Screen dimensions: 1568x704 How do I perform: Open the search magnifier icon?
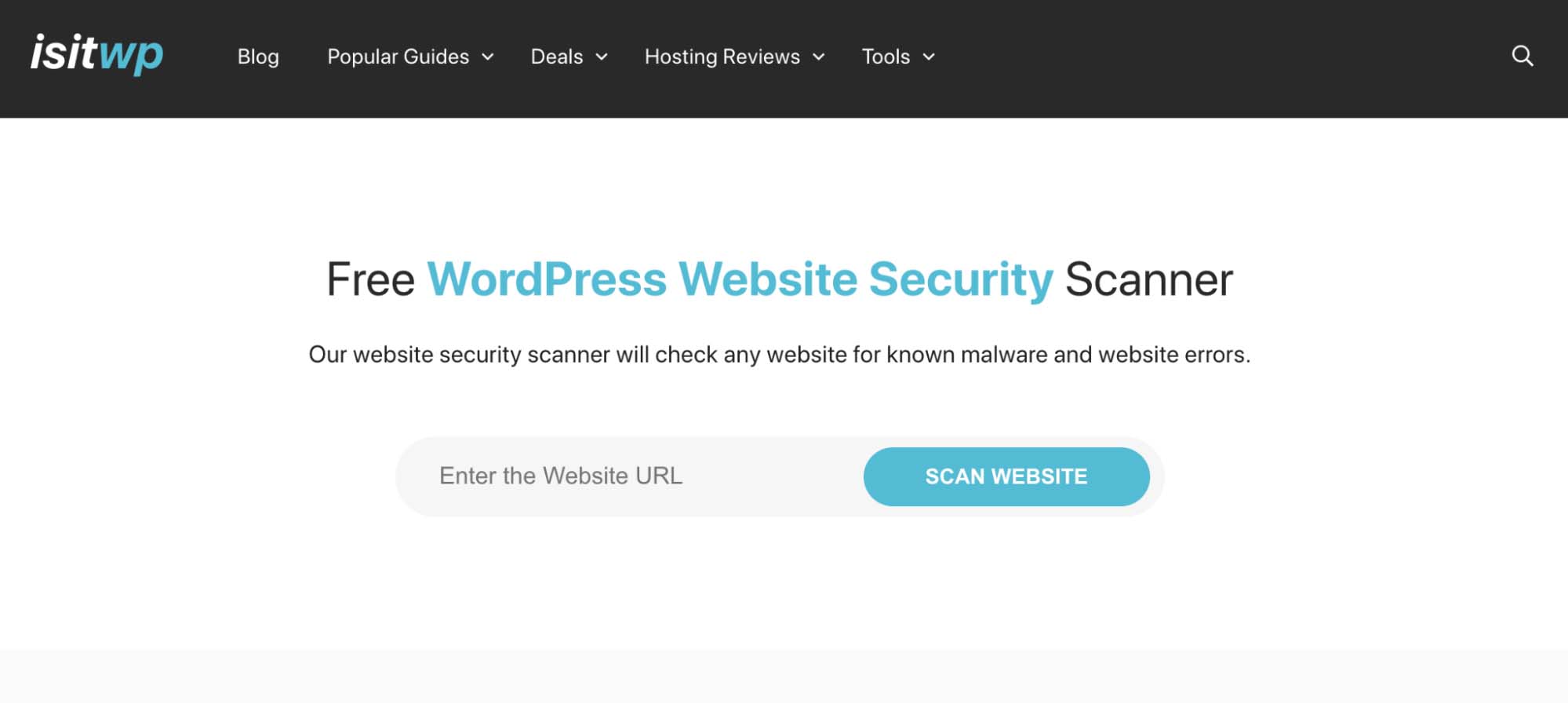point(1522,57)
